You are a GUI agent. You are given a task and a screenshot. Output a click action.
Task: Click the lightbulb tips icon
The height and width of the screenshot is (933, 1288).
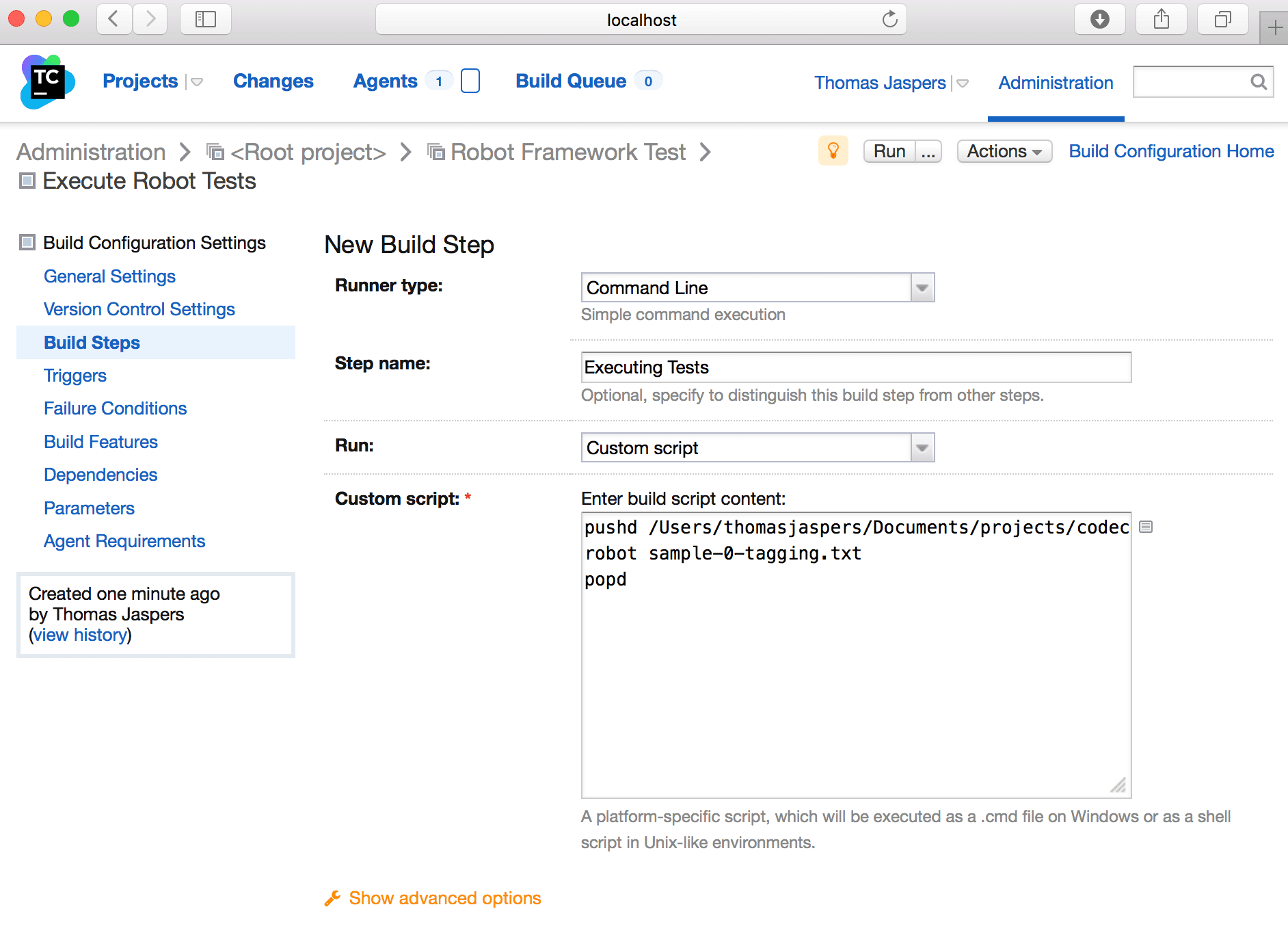pyautogui.click(x=833, y=150)
